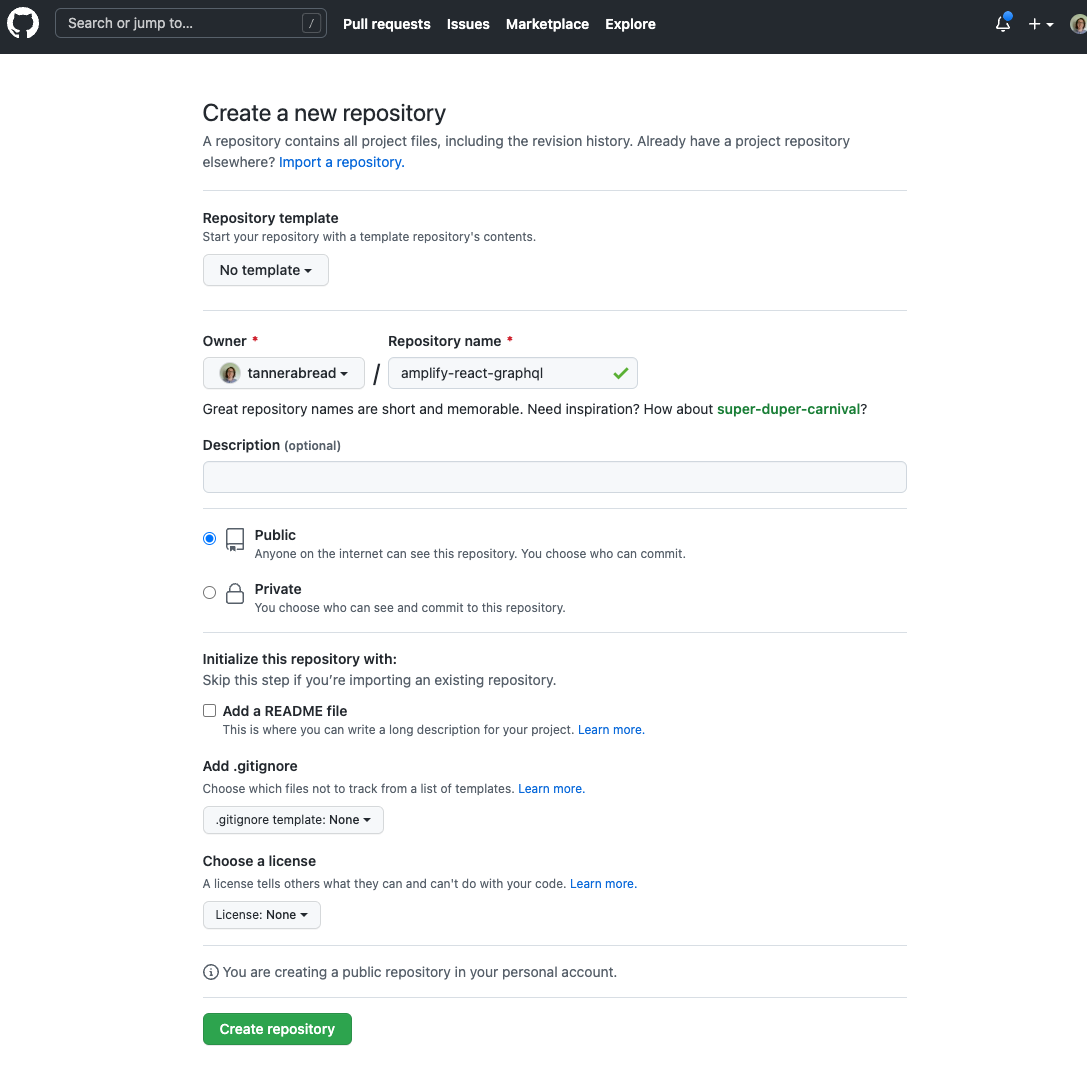Open Marketplace from the top navigation
Image resolution: width=1087 pixels, height=1083 pixels.
point(547,24)
